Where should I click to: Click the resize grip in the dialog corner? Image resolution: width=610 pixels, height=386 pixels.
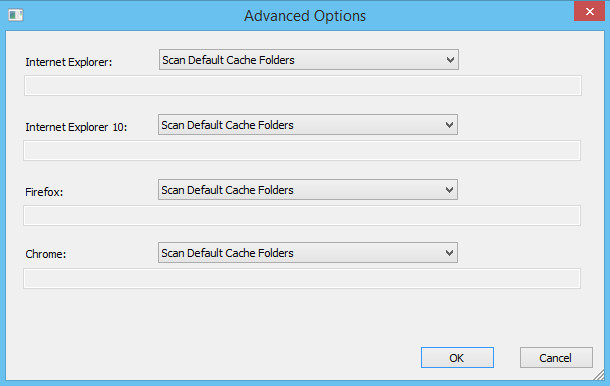599,375
